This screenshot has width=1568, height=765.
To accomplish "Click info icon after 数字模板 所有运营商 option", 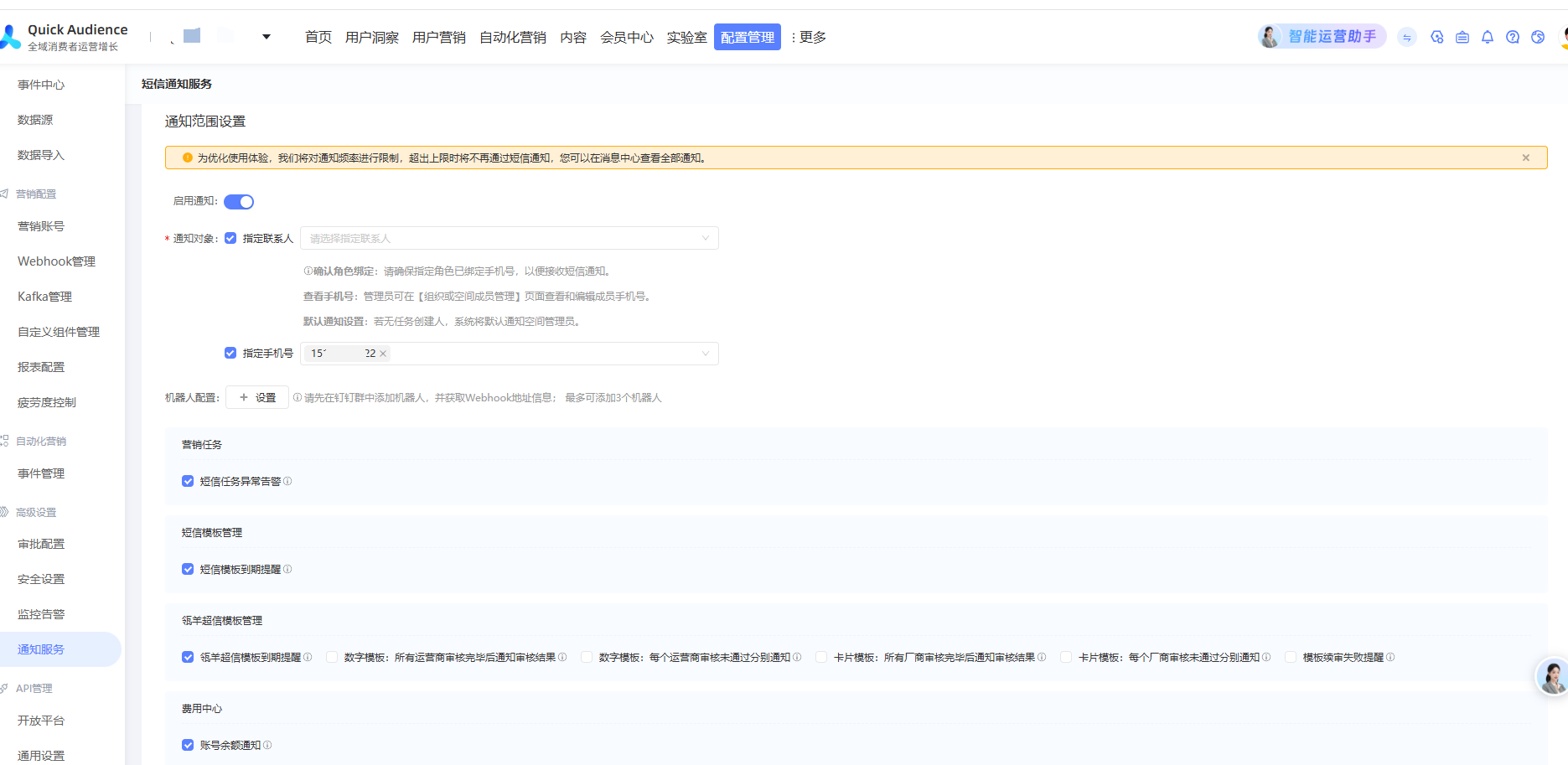I will click(x=562, y=657).
